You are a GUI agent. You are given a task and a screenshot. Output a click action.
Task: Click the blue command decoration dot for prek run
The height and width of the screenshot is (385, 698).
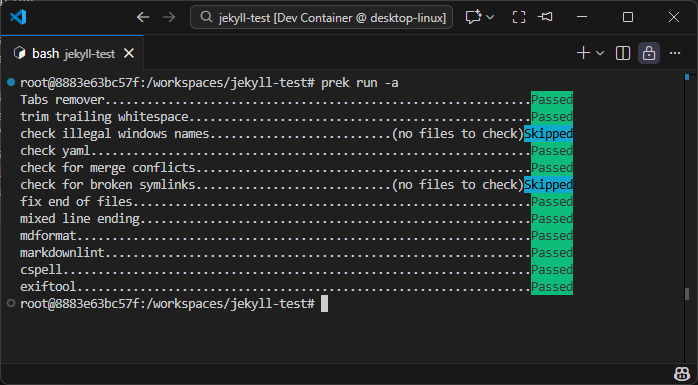pyautogui.click(x=11, y=82)
